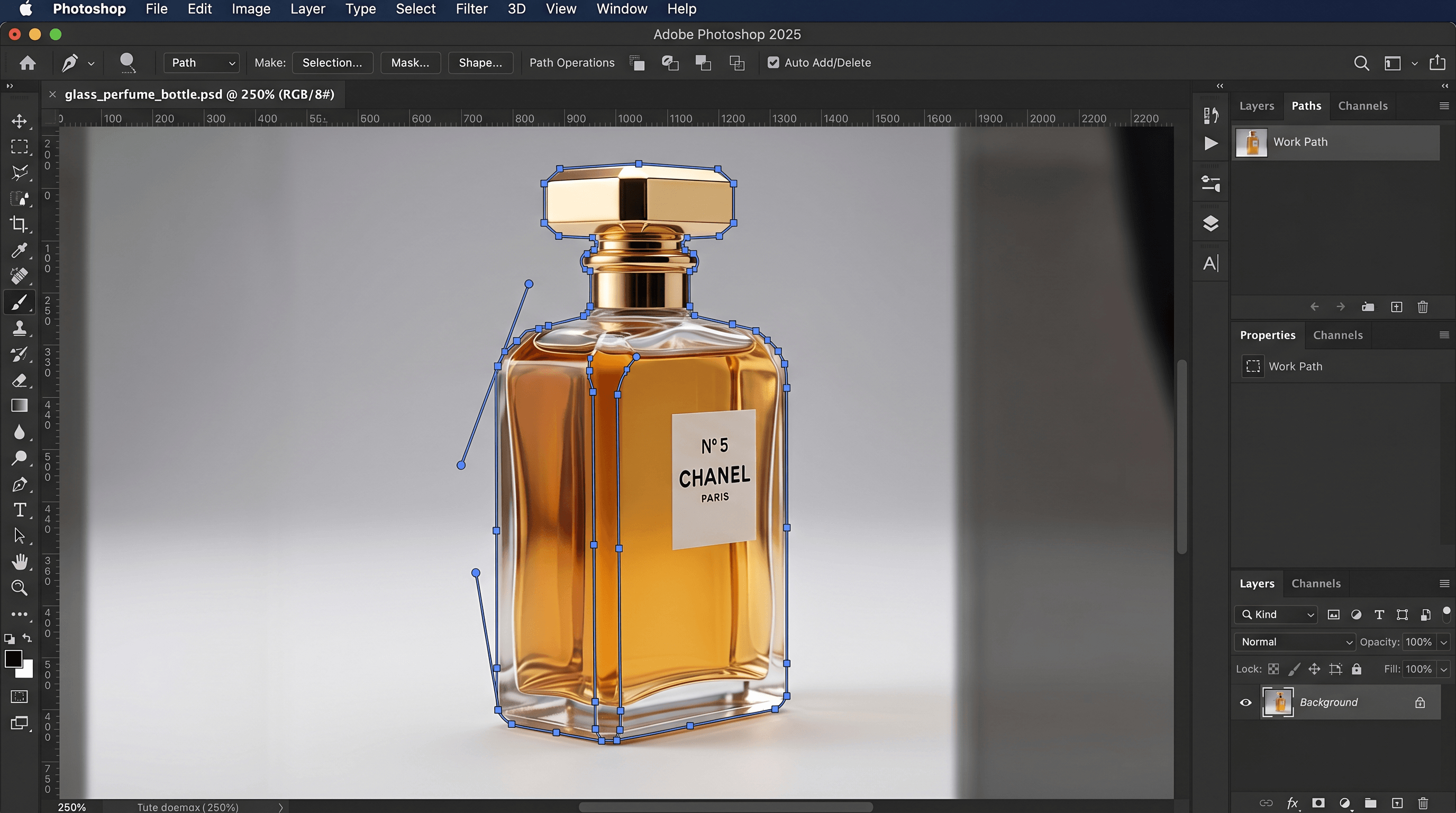The width and height of the screenshot is (1456, 813).
Task: Open the Normal blend mode dropdown
Action: [x=1294, y=642]
